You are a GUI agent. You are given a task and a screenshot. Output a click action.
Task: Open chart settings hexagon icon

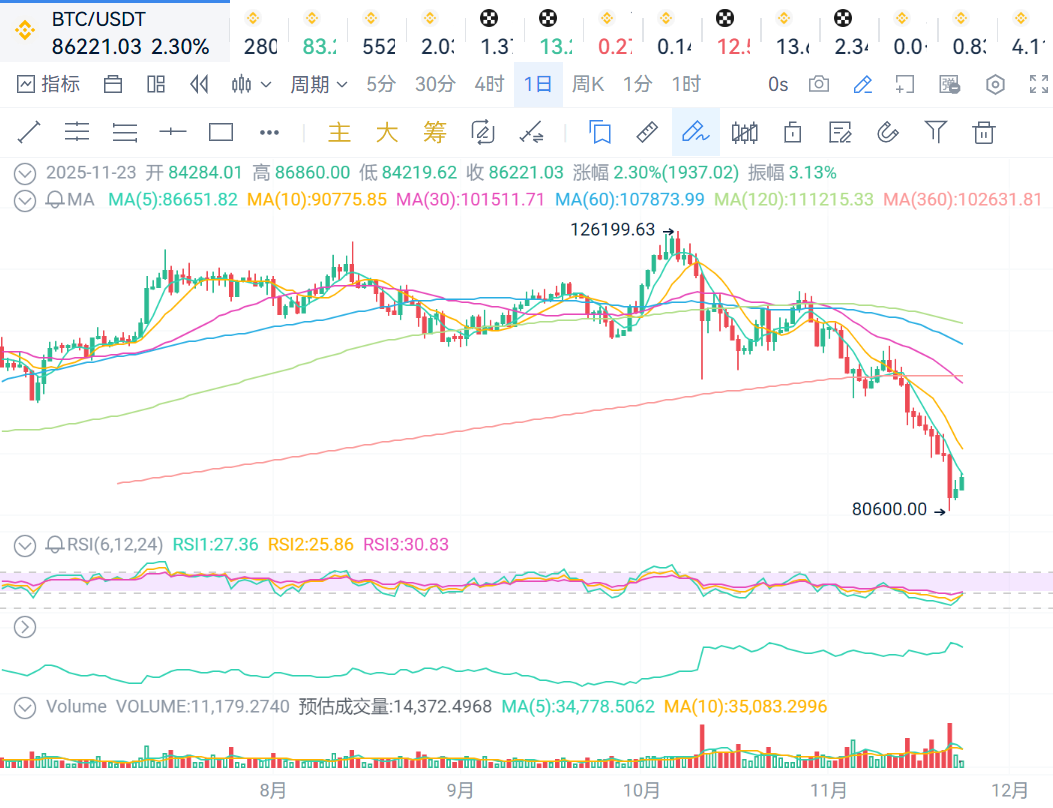pyautogui.click(x=995, y=84)
